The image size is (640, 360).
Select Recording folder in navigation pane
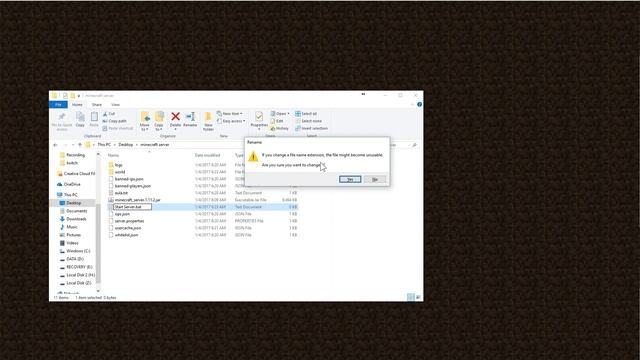point(73,155)
